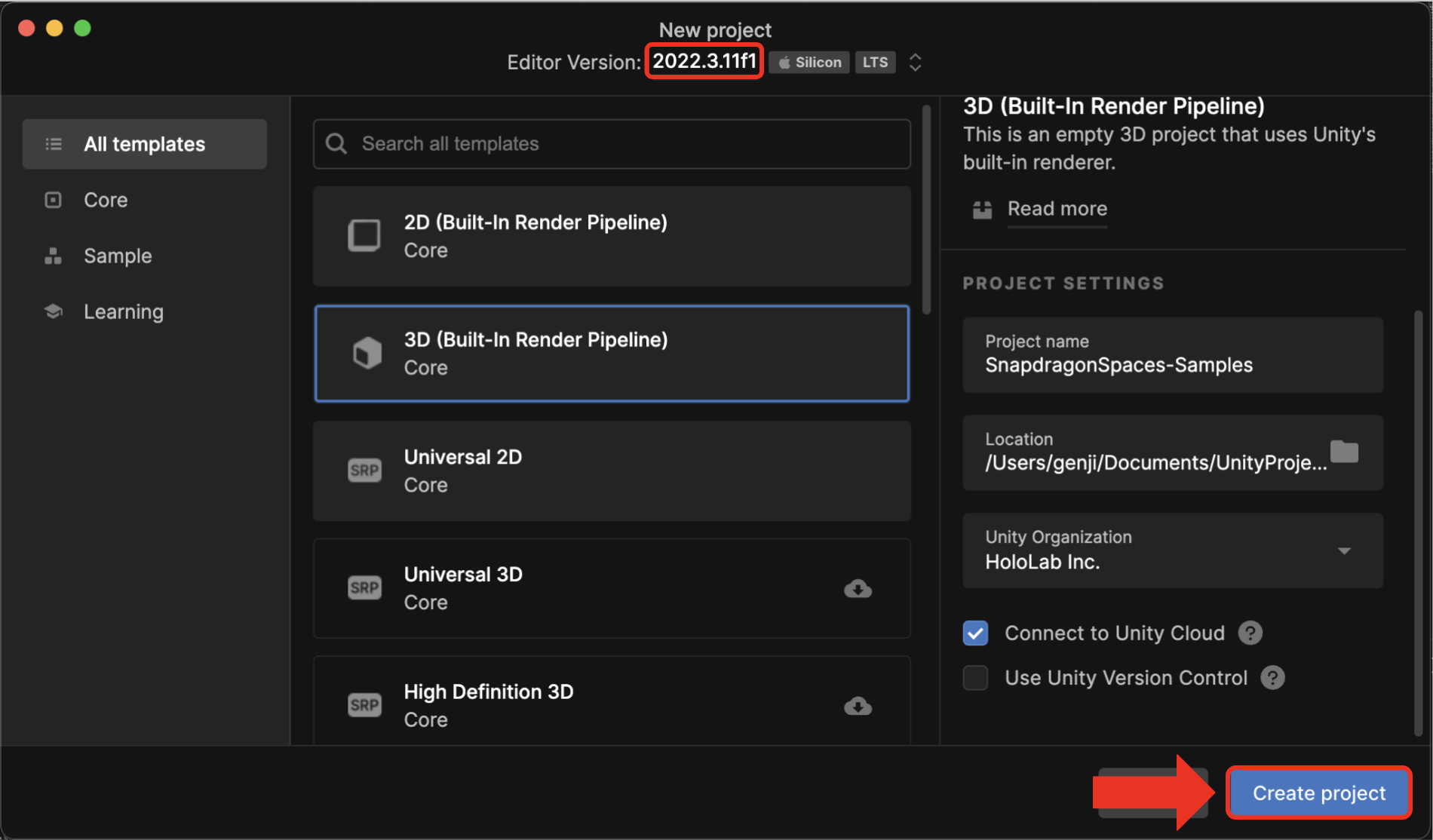Open the Read more link
The height and width of the screenshot is (840, 1433).
tap(1057, 209)
